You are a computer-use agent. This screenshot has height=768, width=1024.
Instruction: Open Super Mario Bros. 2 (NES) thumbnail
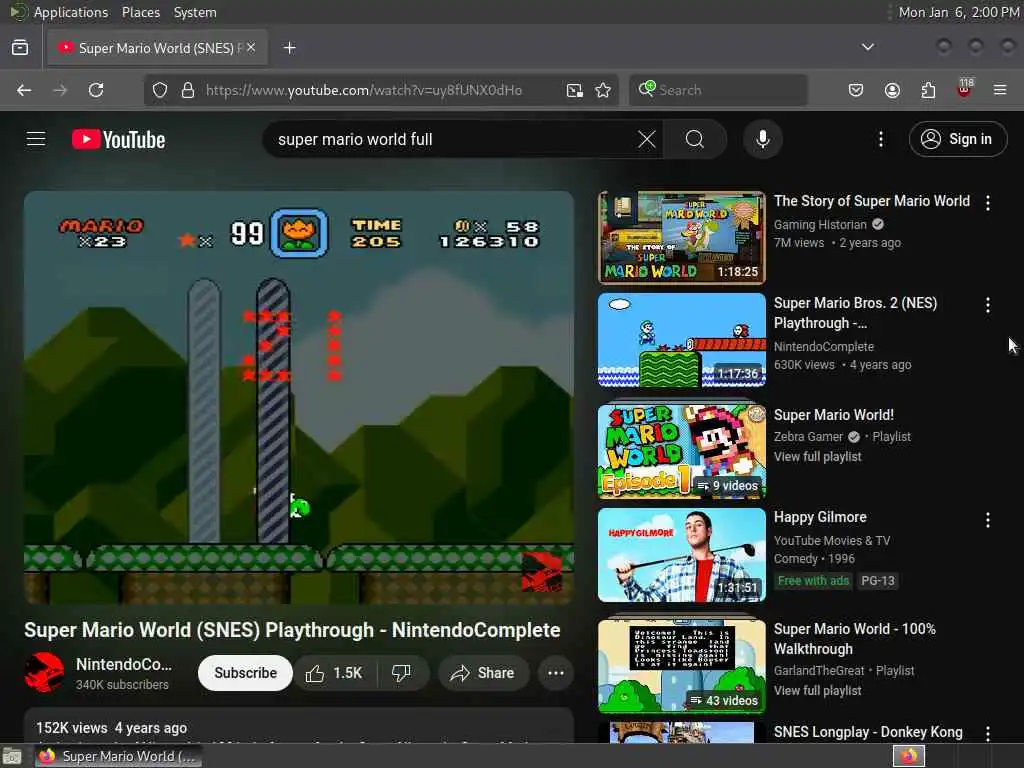[x=682, y=340]
